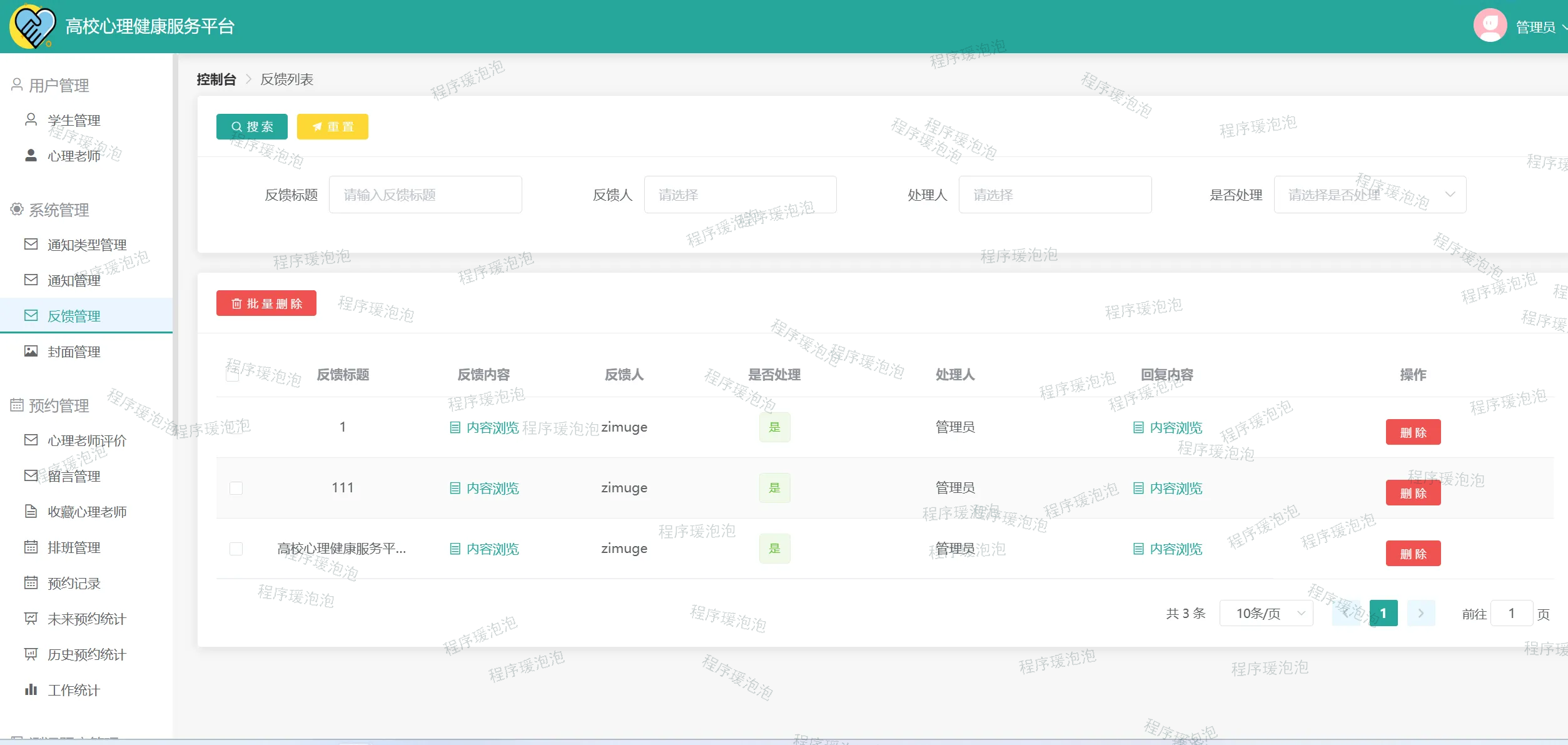Click the envelope icon beside 通知类型管理
This screenshot has height=745, width=1568.
point(31,244)
